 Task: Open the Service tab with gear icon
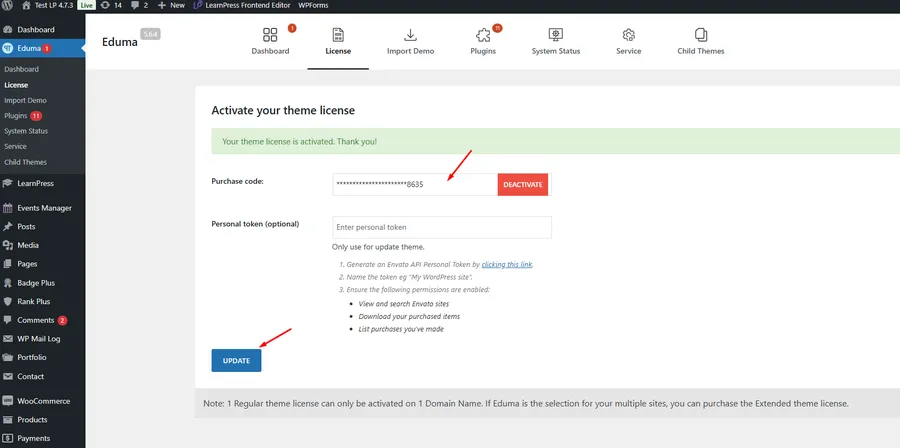(x=629, y=41)
